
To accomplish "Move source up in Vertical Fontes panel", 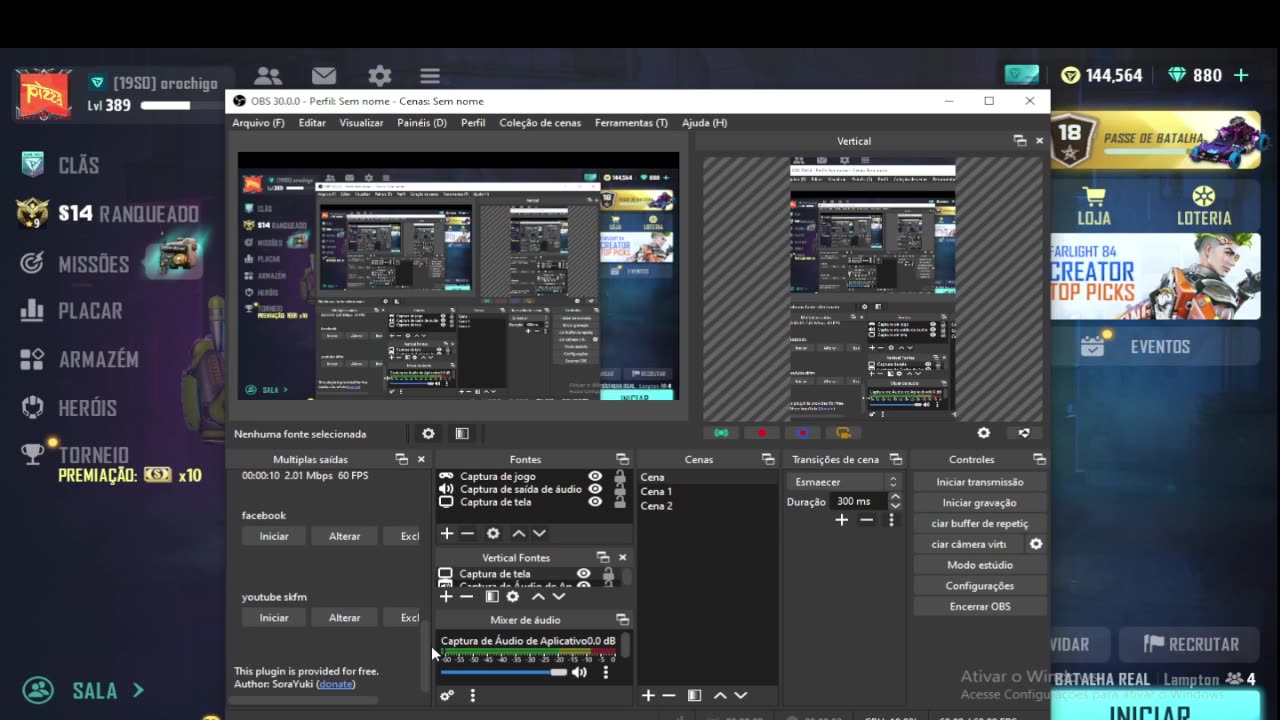I will pyautogui.click(x=538, y=596).
